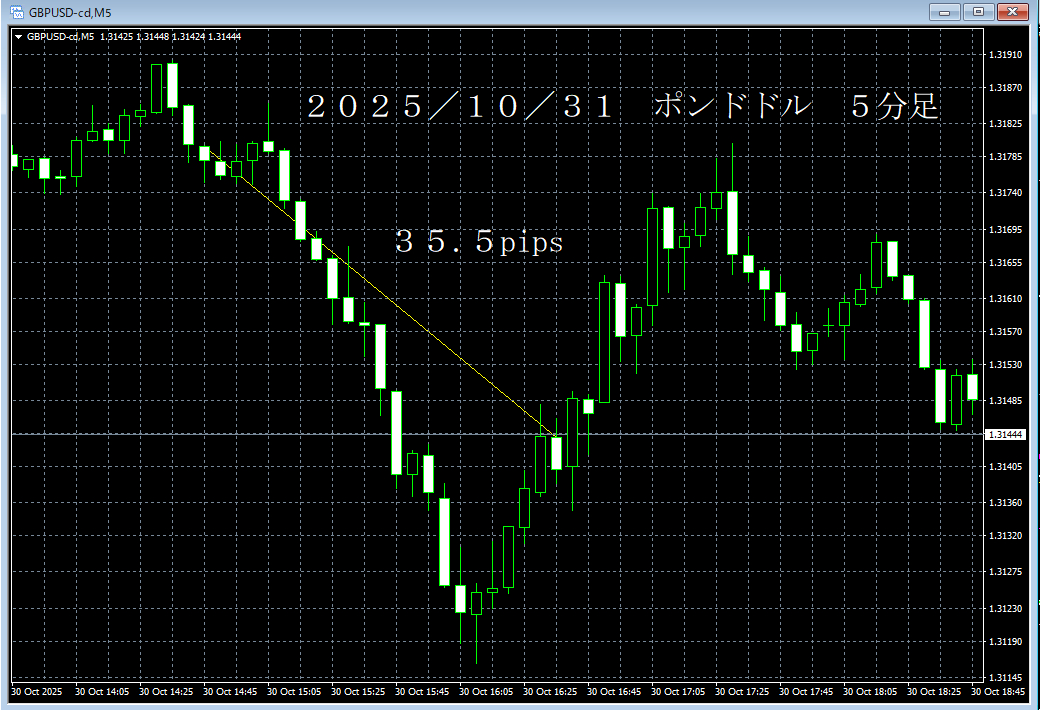Click time axis label 30 Oct 16:45
The image size is (1040, 710).
pos(614,692)
